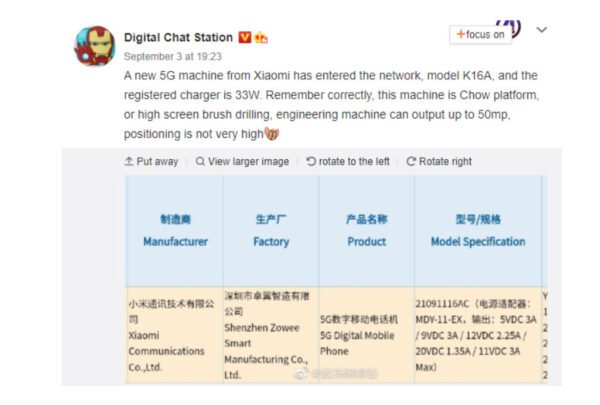Click the clockwise rotate arrow icon
This screenshot has width=600, height=405.
tap(410, 161)
